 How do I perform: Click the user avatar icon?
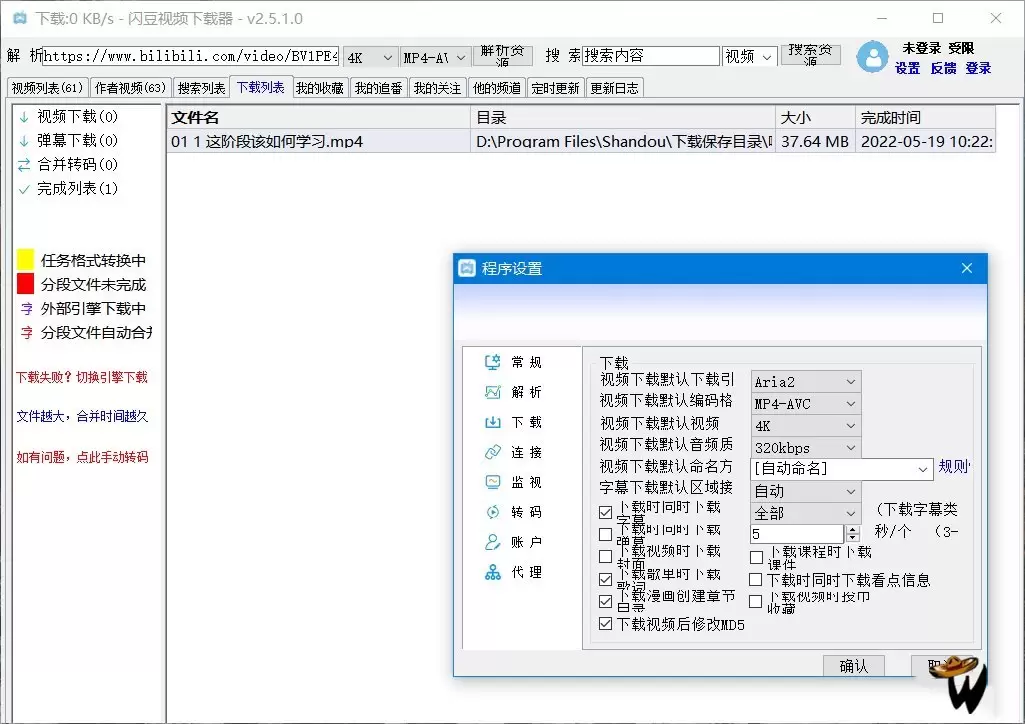(873, 57)
